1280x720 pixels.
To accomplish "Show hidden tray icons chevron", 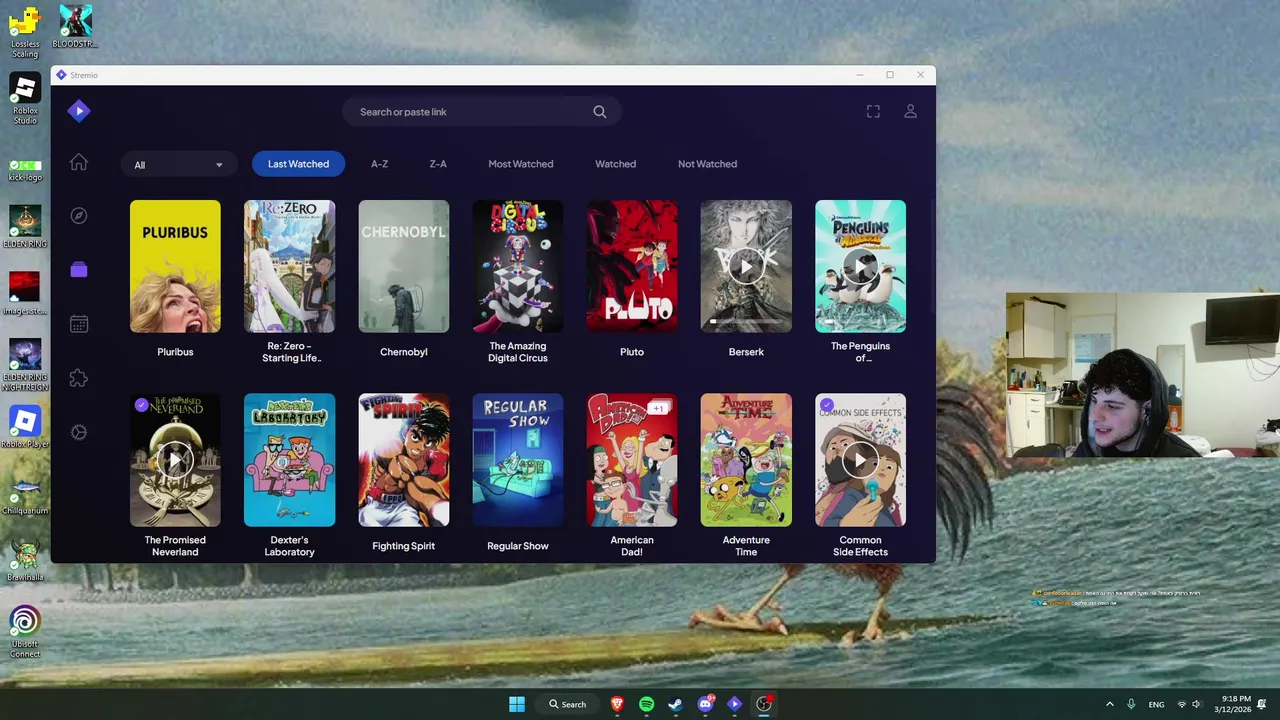I will click(1109, 704).
